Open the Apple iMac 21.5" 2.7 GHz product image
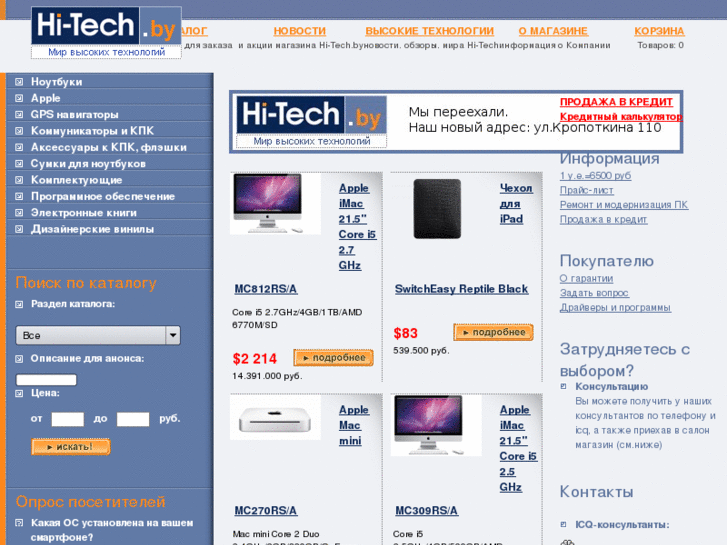 tap(275, 204)
